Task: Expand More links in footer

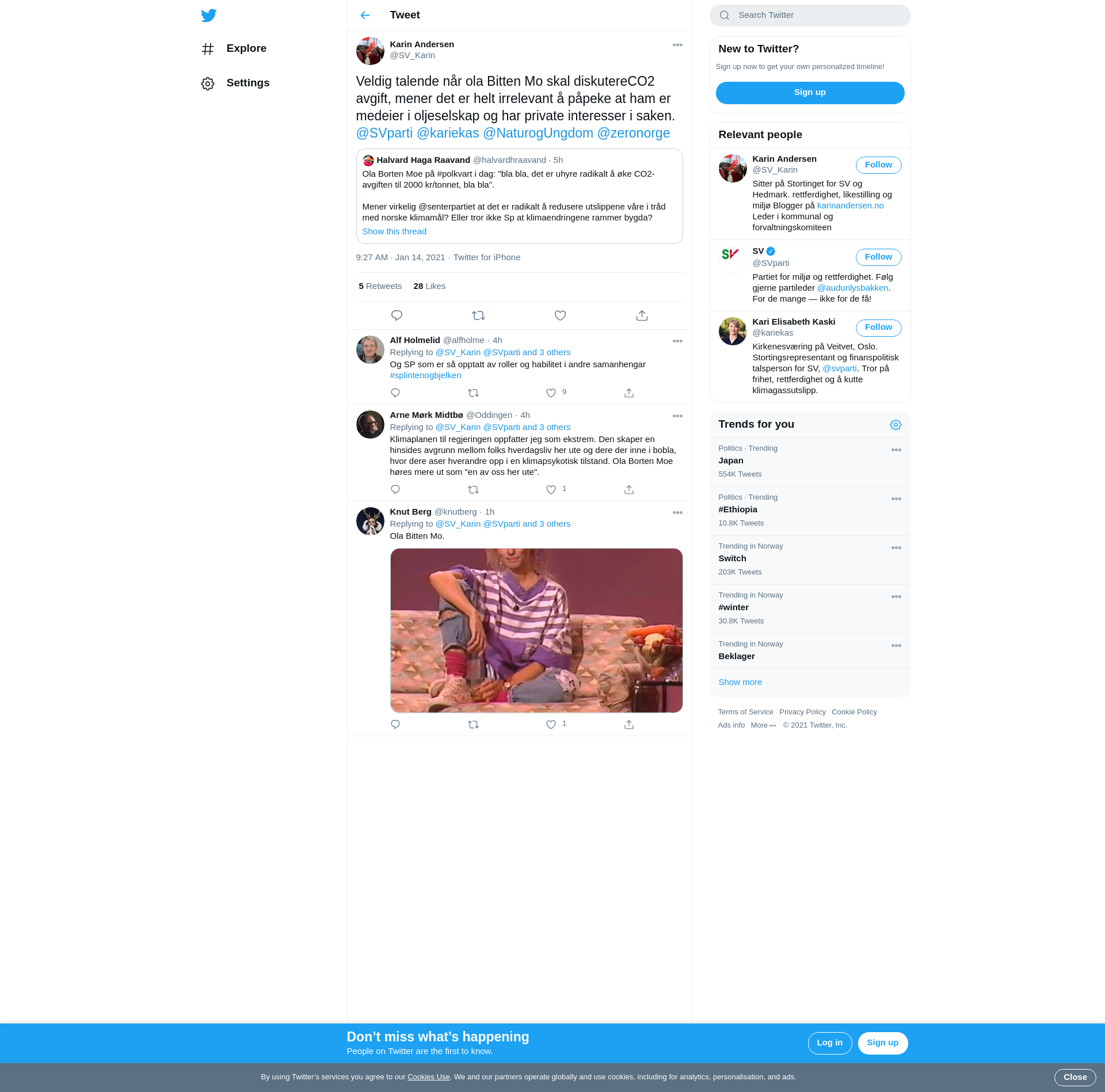Action: (x=763, y=725)
